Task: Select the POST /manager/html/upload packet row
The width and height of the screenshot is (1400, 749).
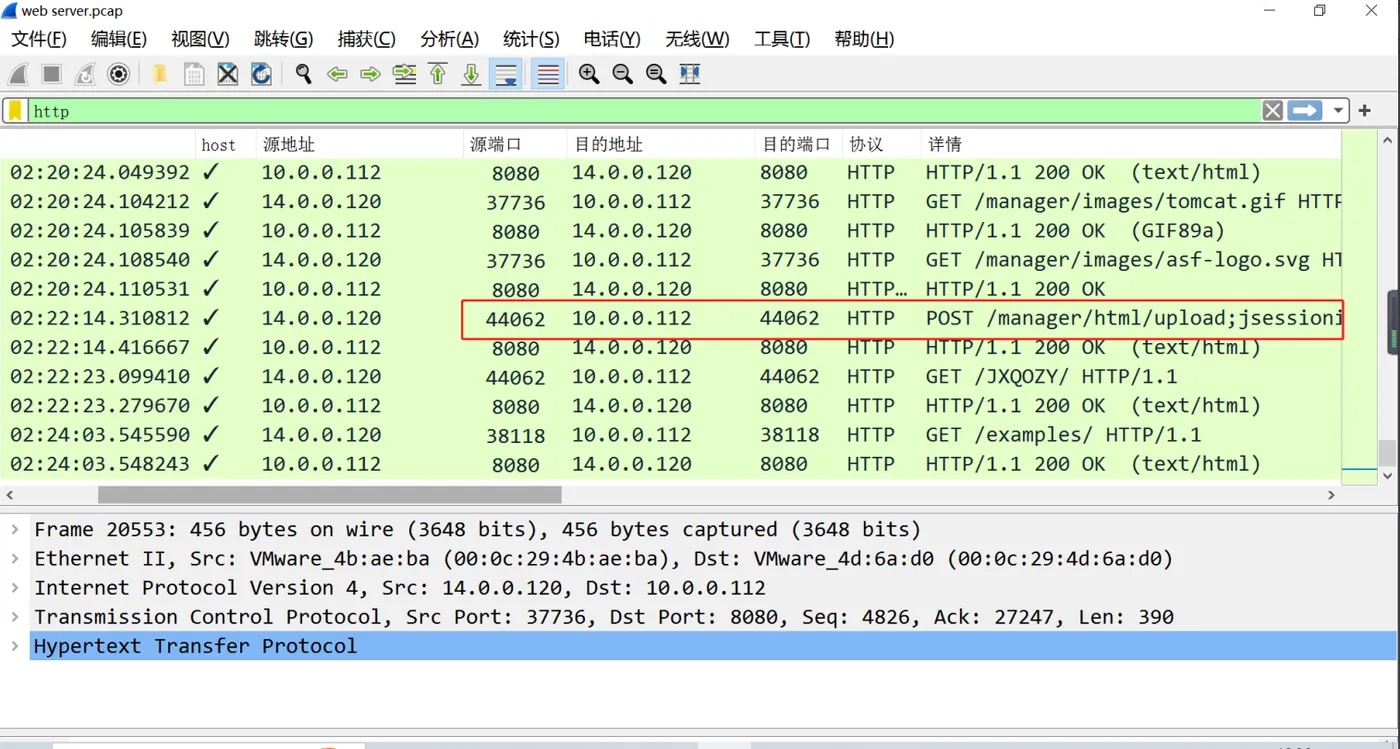Action: tap(671, 318)
